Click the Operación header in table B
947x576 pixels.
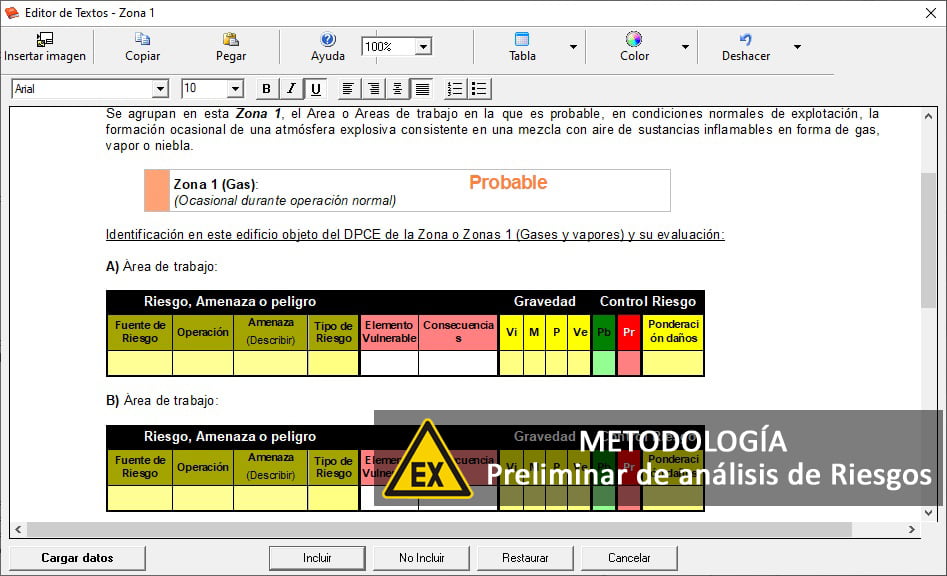203,467
